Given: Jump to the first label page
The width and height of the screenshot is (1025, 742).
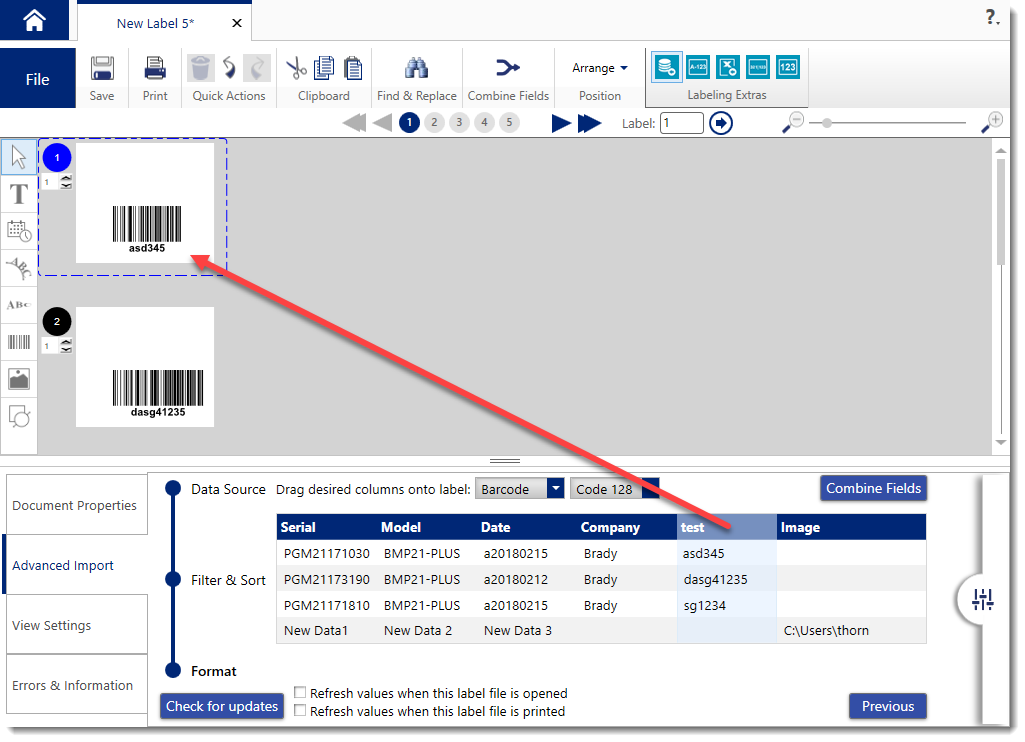Looking at the screenshot, I should tap(354, 123).
